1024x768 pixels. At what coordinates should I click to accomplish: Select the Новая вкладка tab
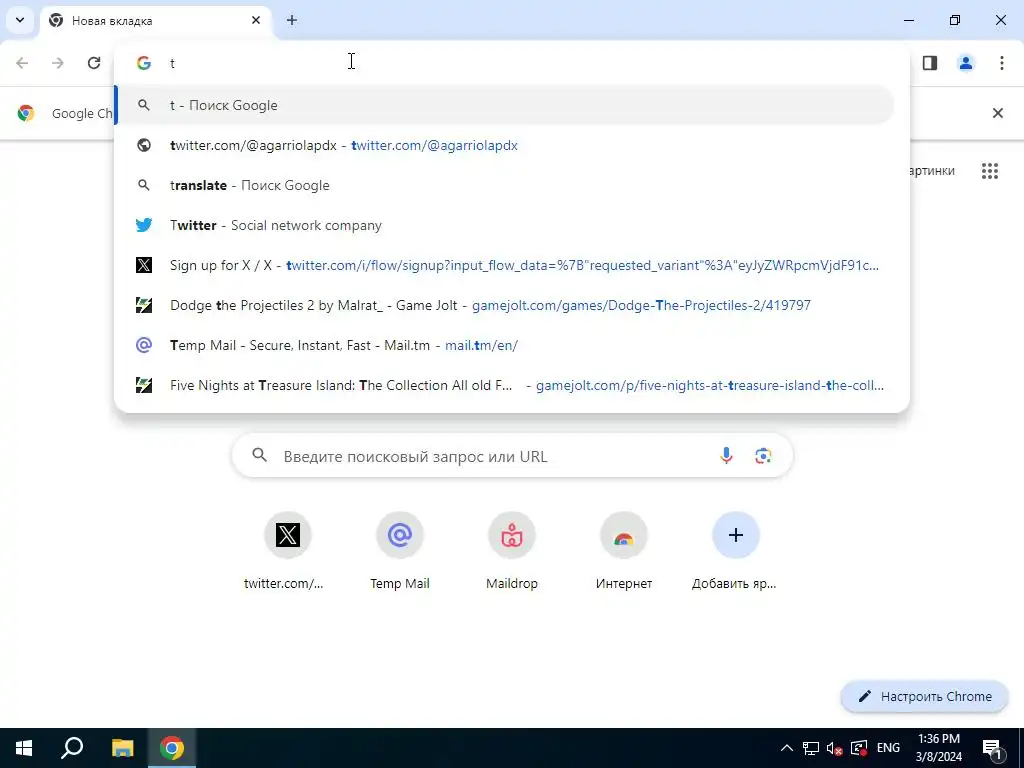pyautogui.click(x=155, y=21)
